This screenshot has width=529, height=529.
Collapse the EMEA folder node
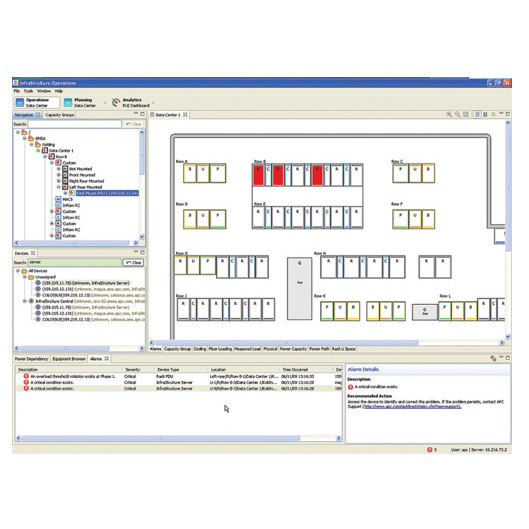coord(25,139)
